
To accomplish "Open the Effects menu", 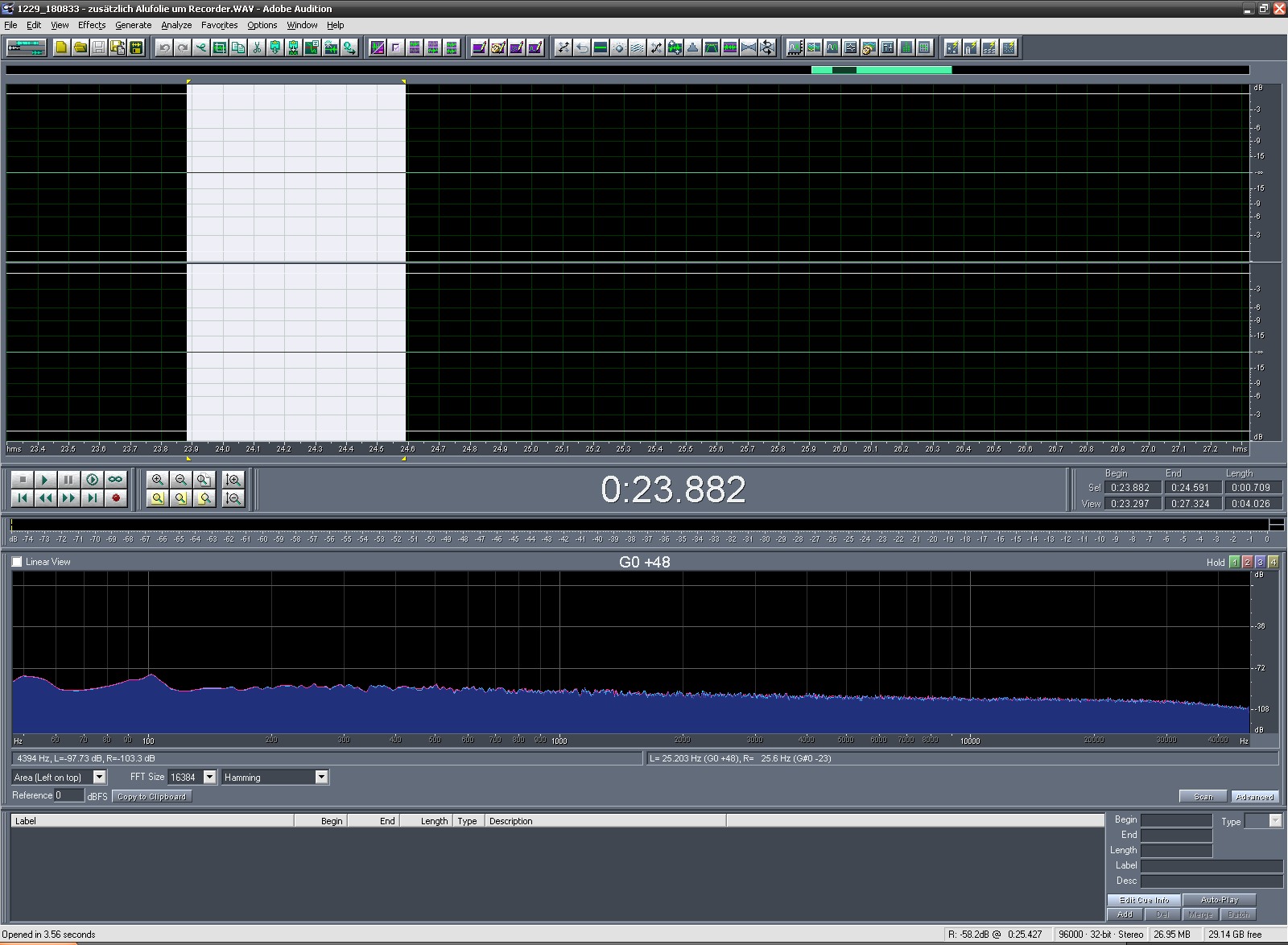I will (92, 25).
